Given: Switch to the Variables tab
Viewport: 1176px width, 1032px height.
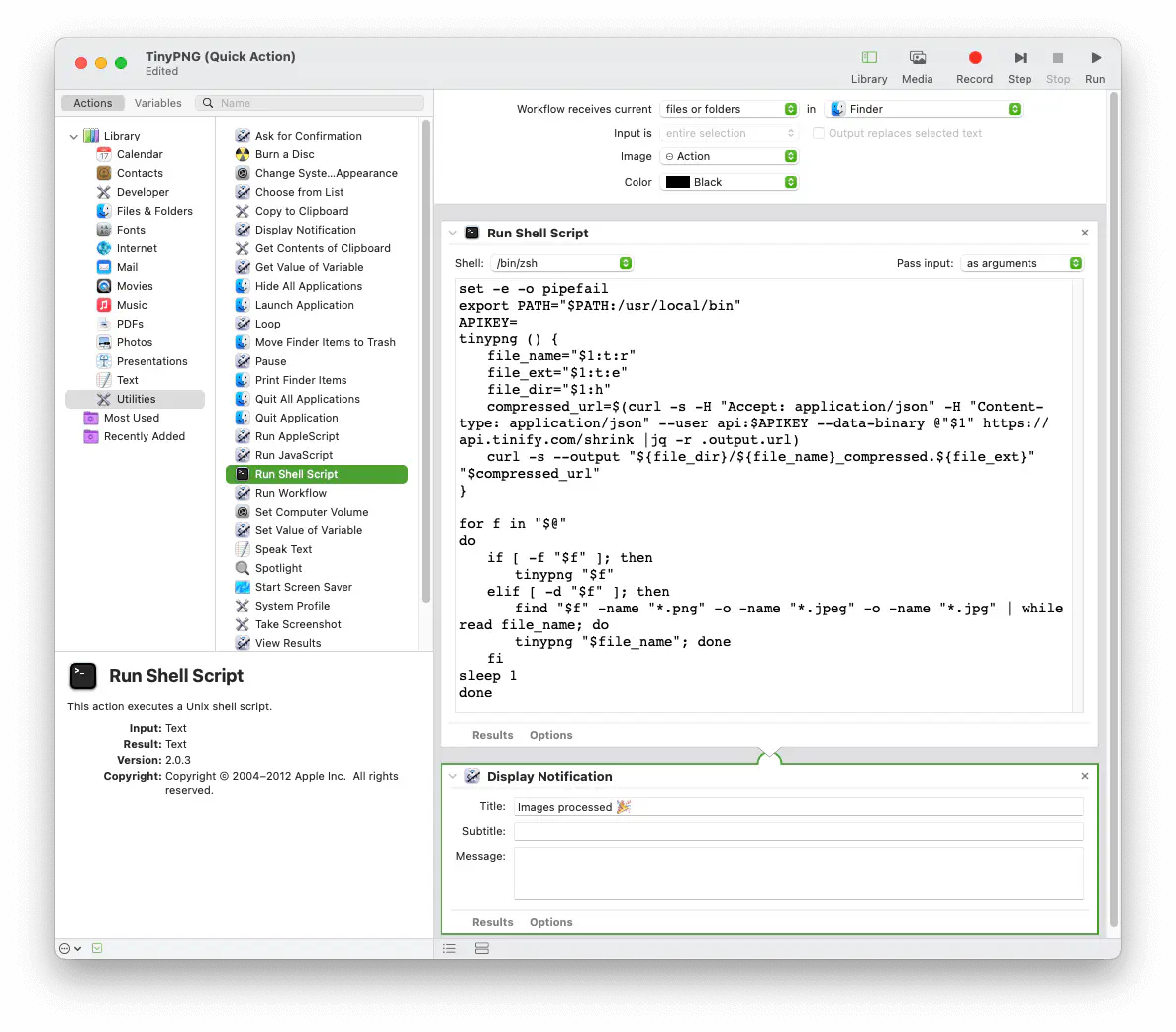Looking at the screenshot, I should click(157, 103).
